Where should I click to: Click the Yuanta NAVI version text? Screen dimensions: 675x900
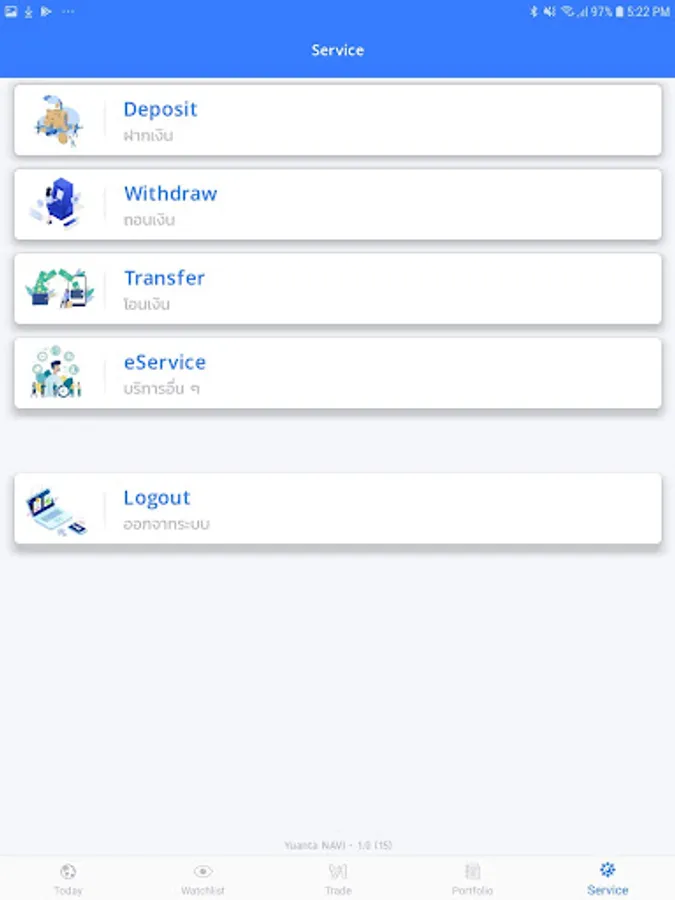point(338,845)
